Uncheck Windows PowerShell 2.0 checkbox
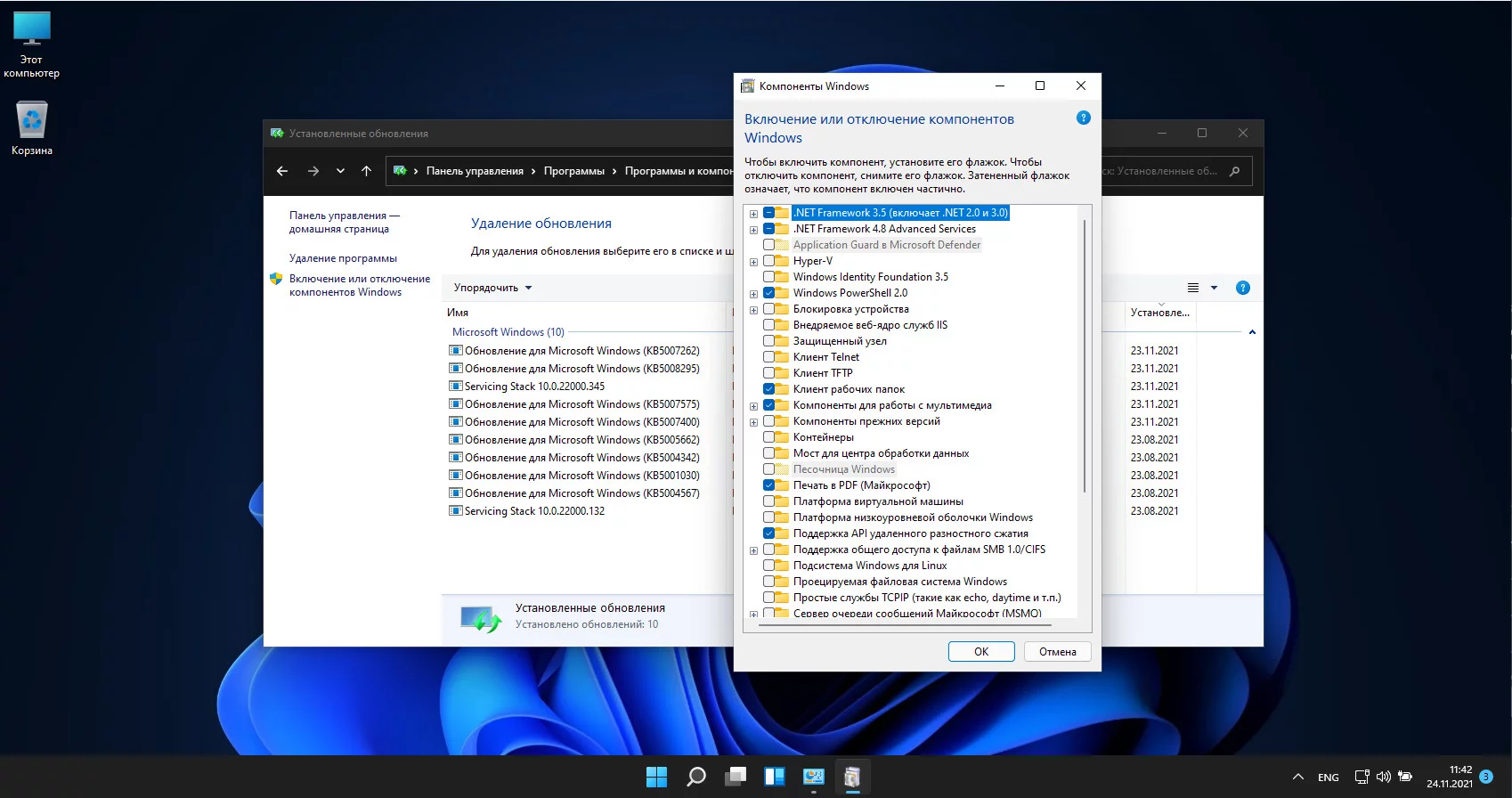 coord(768,293)
